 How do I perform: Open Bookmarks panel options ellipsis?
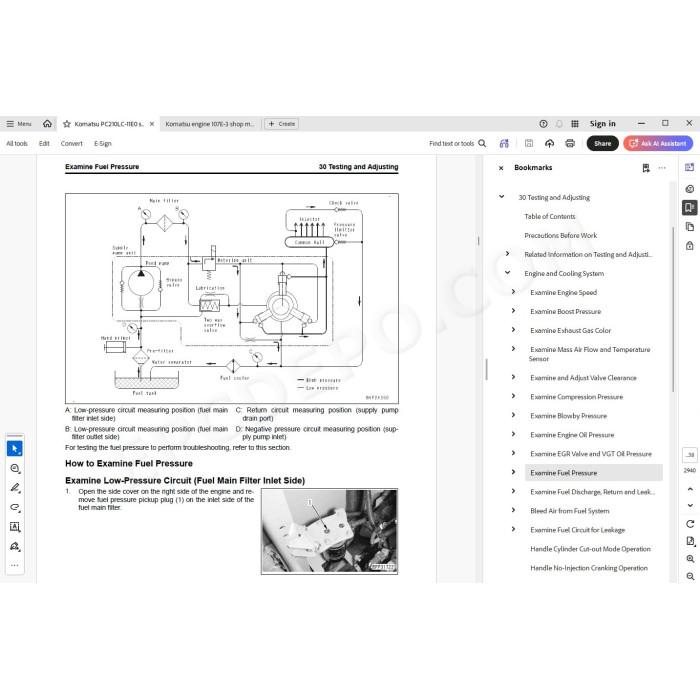click(662, 168)
